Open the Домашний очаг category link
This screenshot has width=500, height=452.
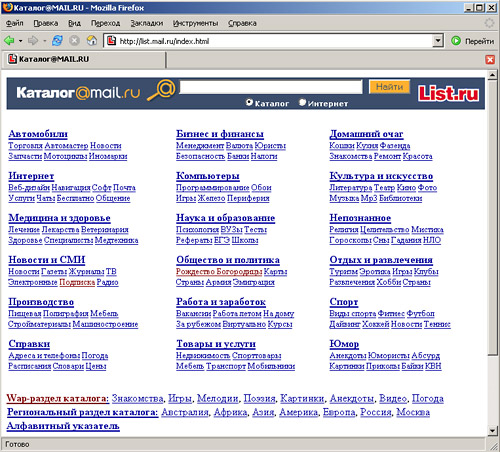click(366, 134)
